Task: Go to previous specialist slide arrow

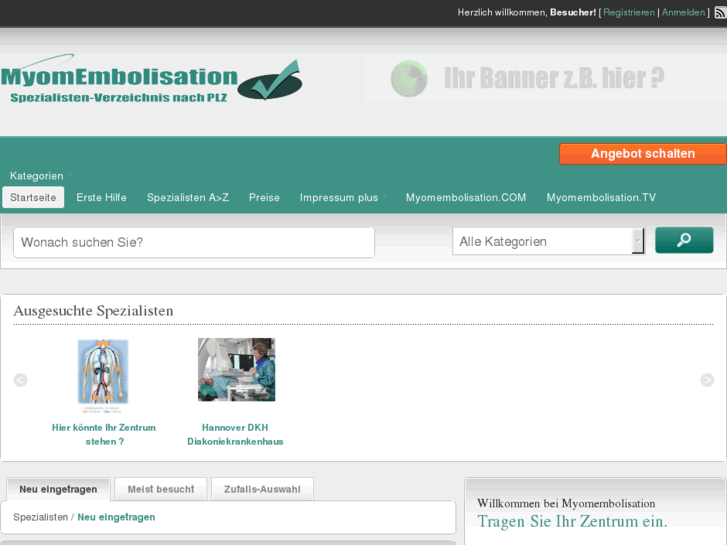Action: point(20,380)
